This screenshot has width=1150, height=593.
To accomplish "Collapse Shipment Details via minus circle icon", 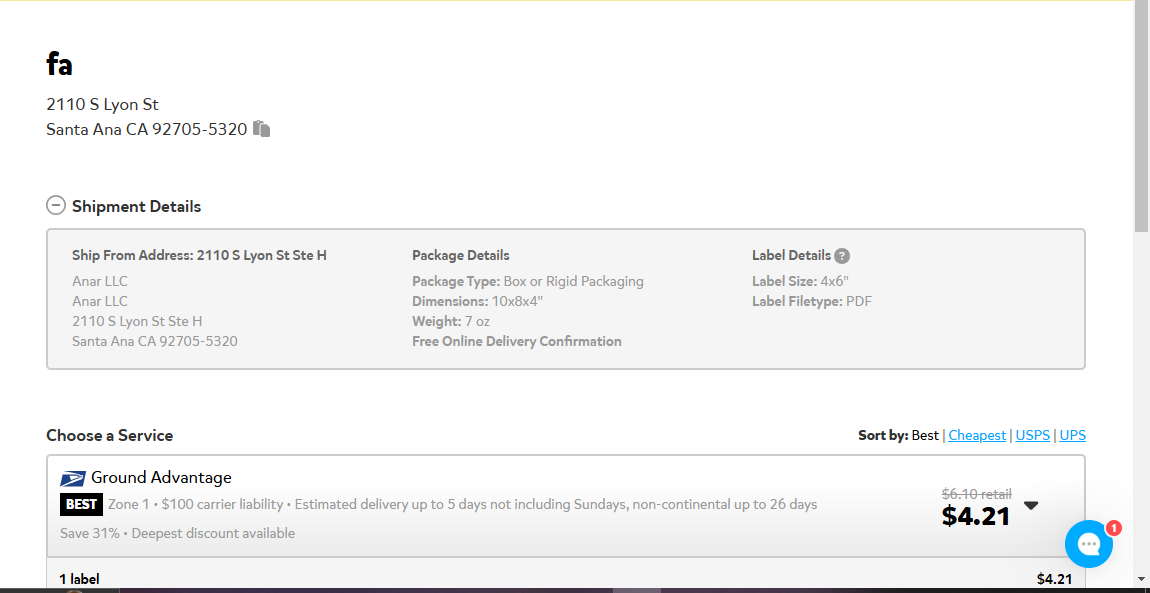I will (x=56, y=205).
